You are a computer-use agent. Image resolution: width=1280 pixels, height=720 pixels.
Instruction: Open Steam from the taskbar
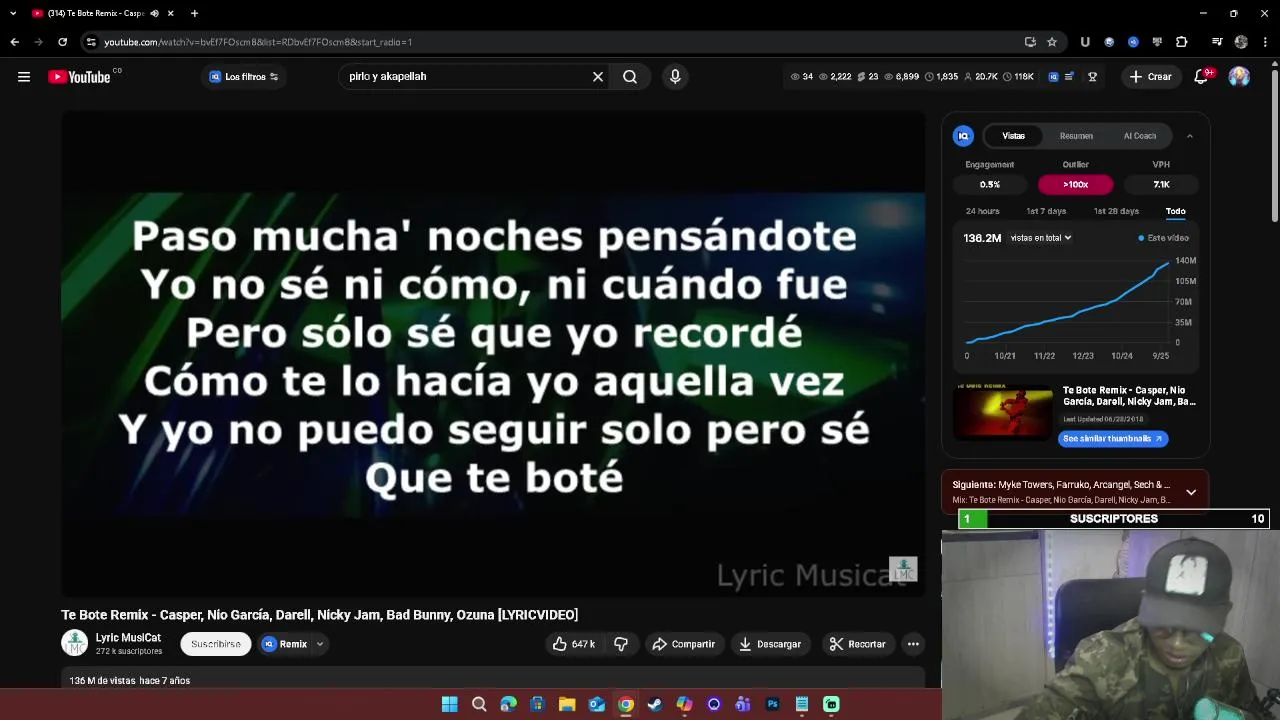pos(655,704)
